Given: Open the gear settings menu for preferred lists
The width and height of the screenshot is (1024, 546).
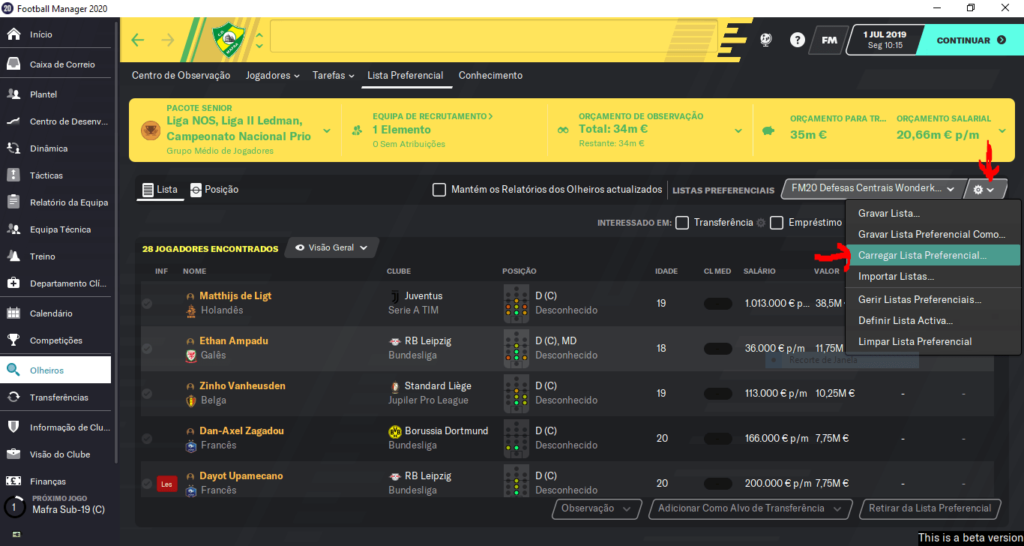Looking at the screenshot, I should click(x=986, y=189).
